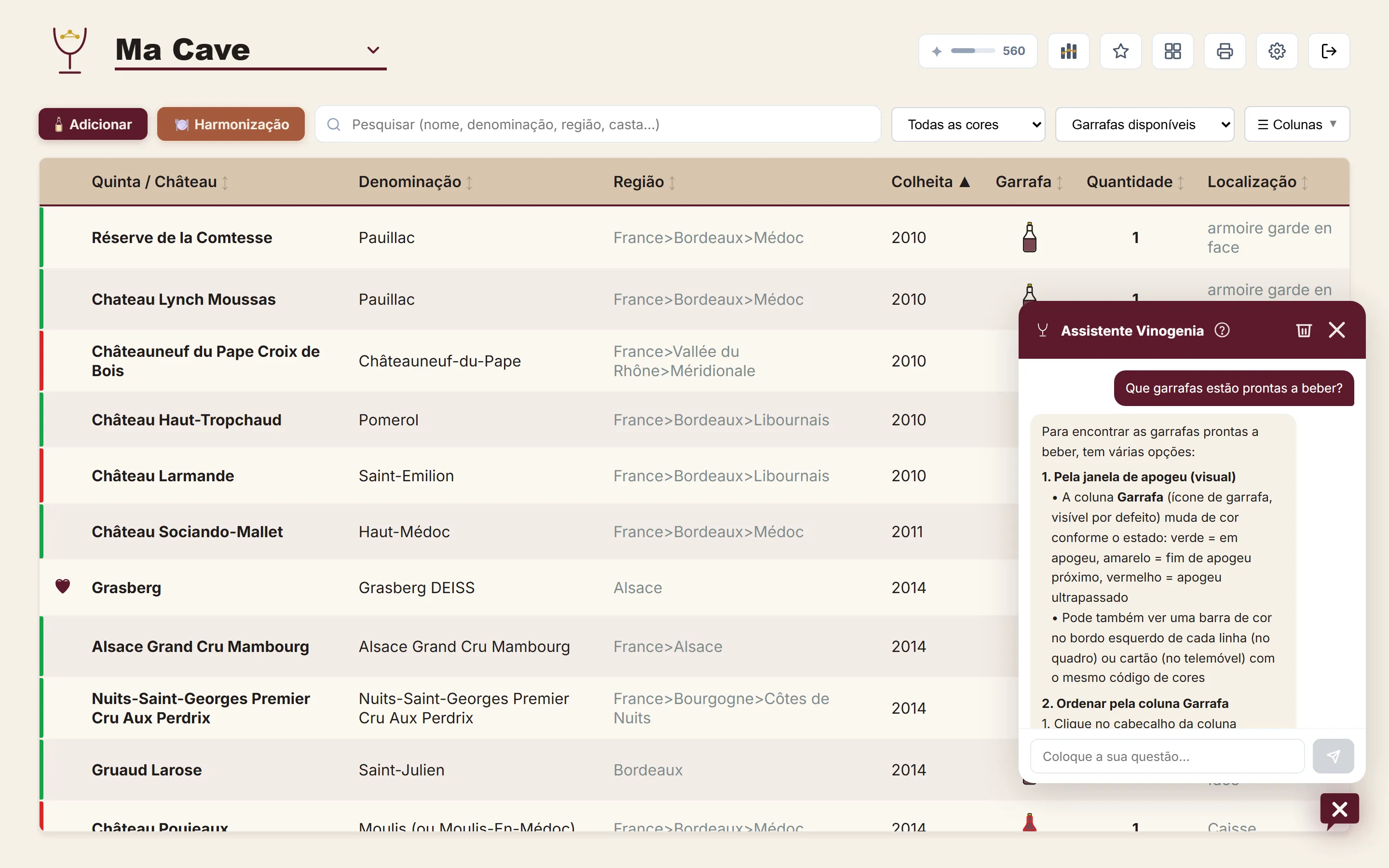Close the Assistente Vinogenia panel header
1389x868 pixels.
point(1337,330)
